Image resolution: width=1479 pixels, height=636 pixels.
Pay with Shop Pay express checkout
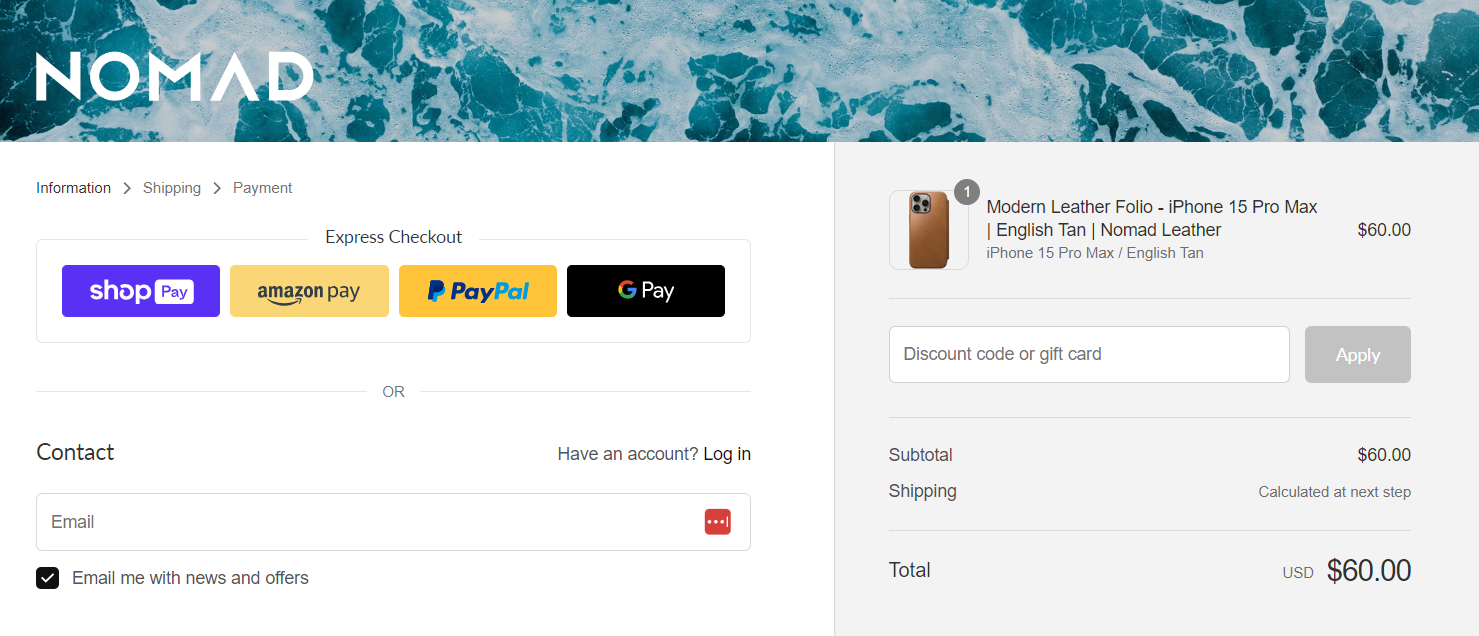tap(141, 291)
